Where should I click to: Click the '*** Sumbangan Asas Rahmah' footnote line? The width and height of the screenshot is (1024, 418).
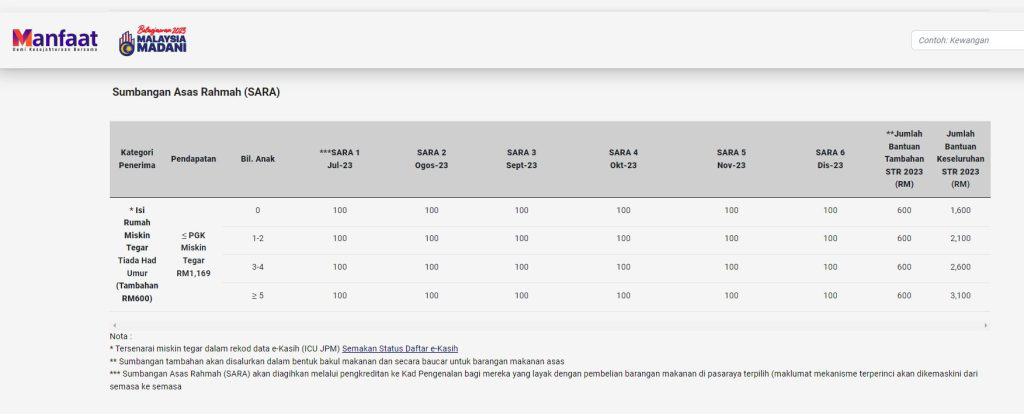pos(543,380)
